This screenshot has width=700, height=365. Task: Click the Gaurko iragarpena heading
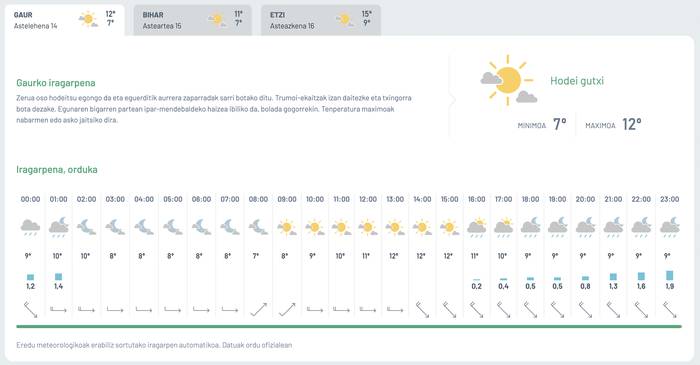click(x=56, y=83)
